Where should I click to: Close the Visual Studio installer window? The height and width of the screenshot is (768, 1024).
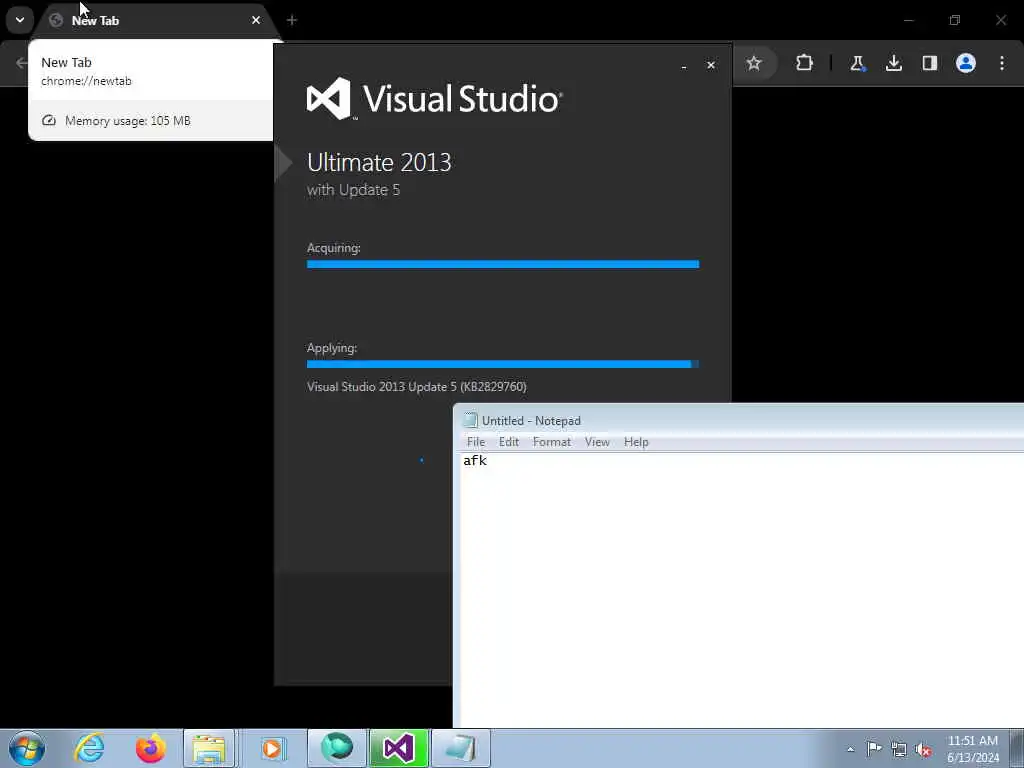click(711, 65)
